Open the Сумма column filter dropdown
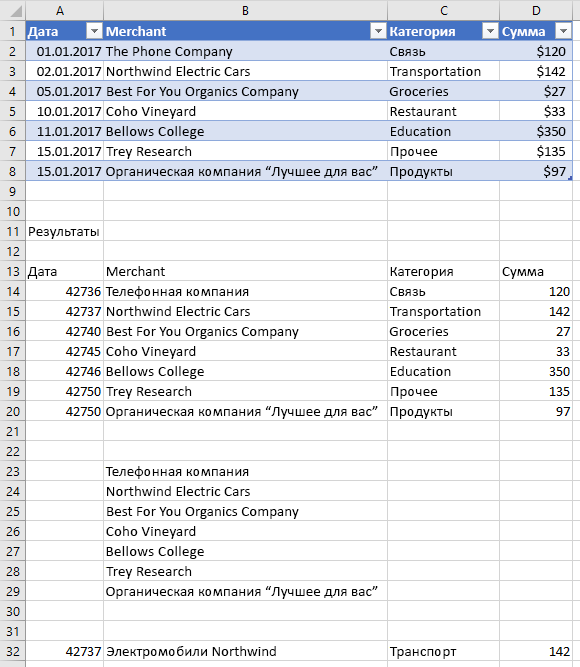Viewport: 580px width, 667px height. click(563, 31)
